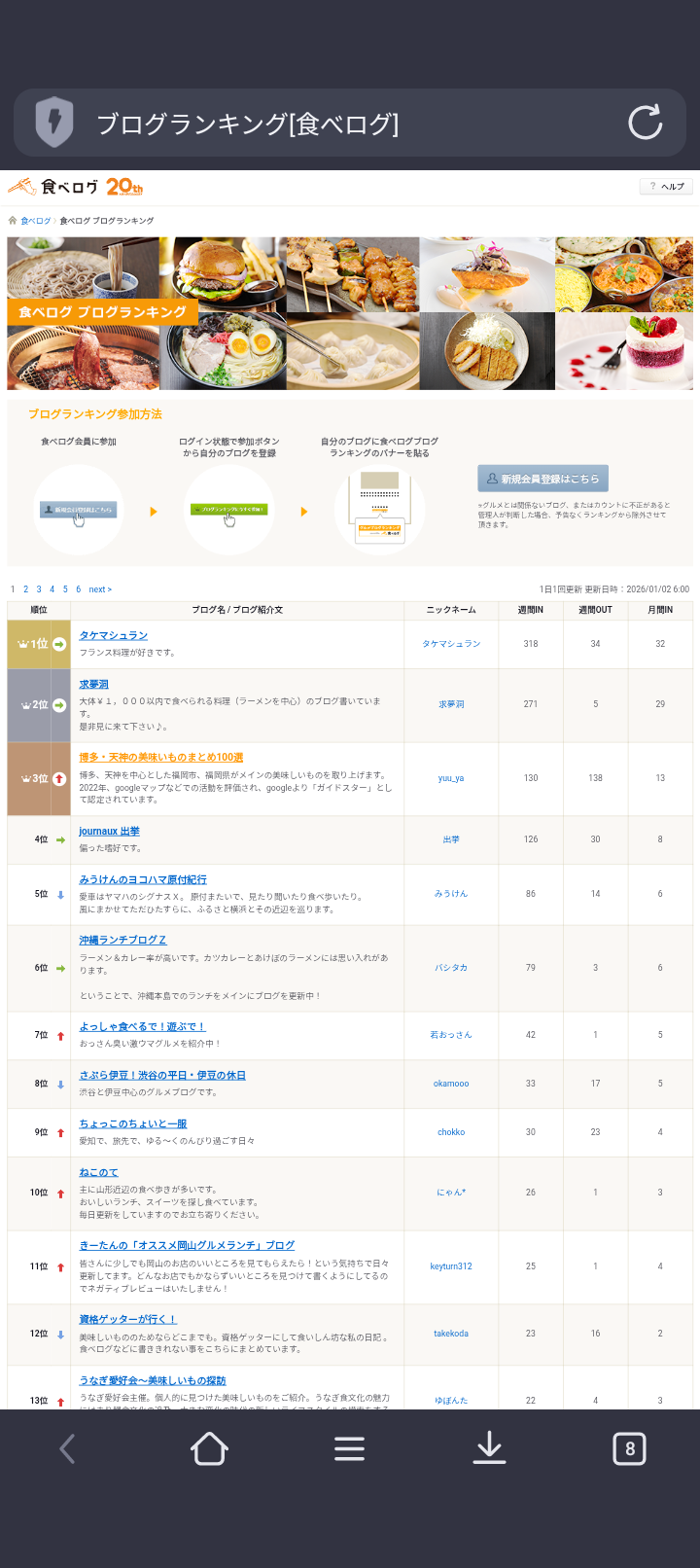Open the address bar showing ブログランキング[食べログ]
700x1568 pixels.
tap(350, 123)
